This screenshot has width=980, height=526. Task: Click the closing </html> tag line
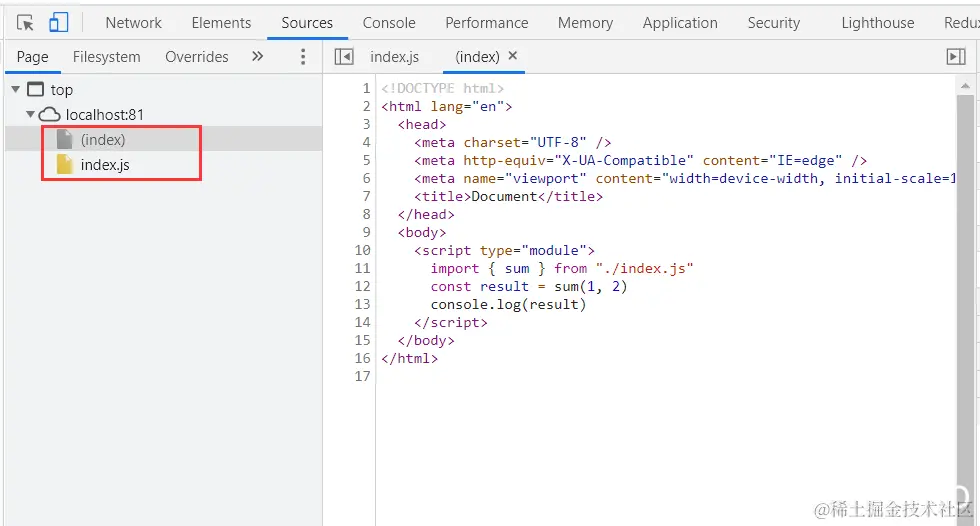pyautogui.click(x=409, y=359)
